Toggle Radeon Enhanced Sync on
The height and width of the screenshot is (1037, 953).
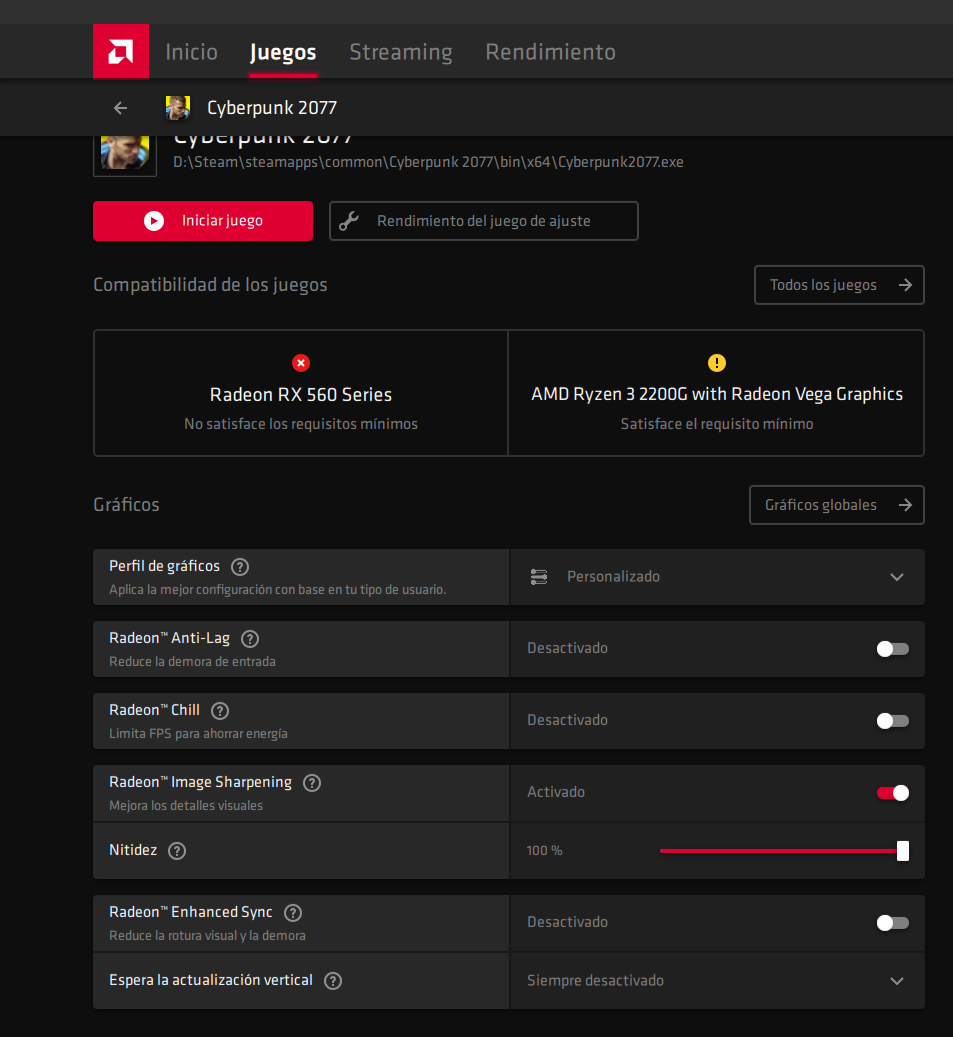(892, 923)
